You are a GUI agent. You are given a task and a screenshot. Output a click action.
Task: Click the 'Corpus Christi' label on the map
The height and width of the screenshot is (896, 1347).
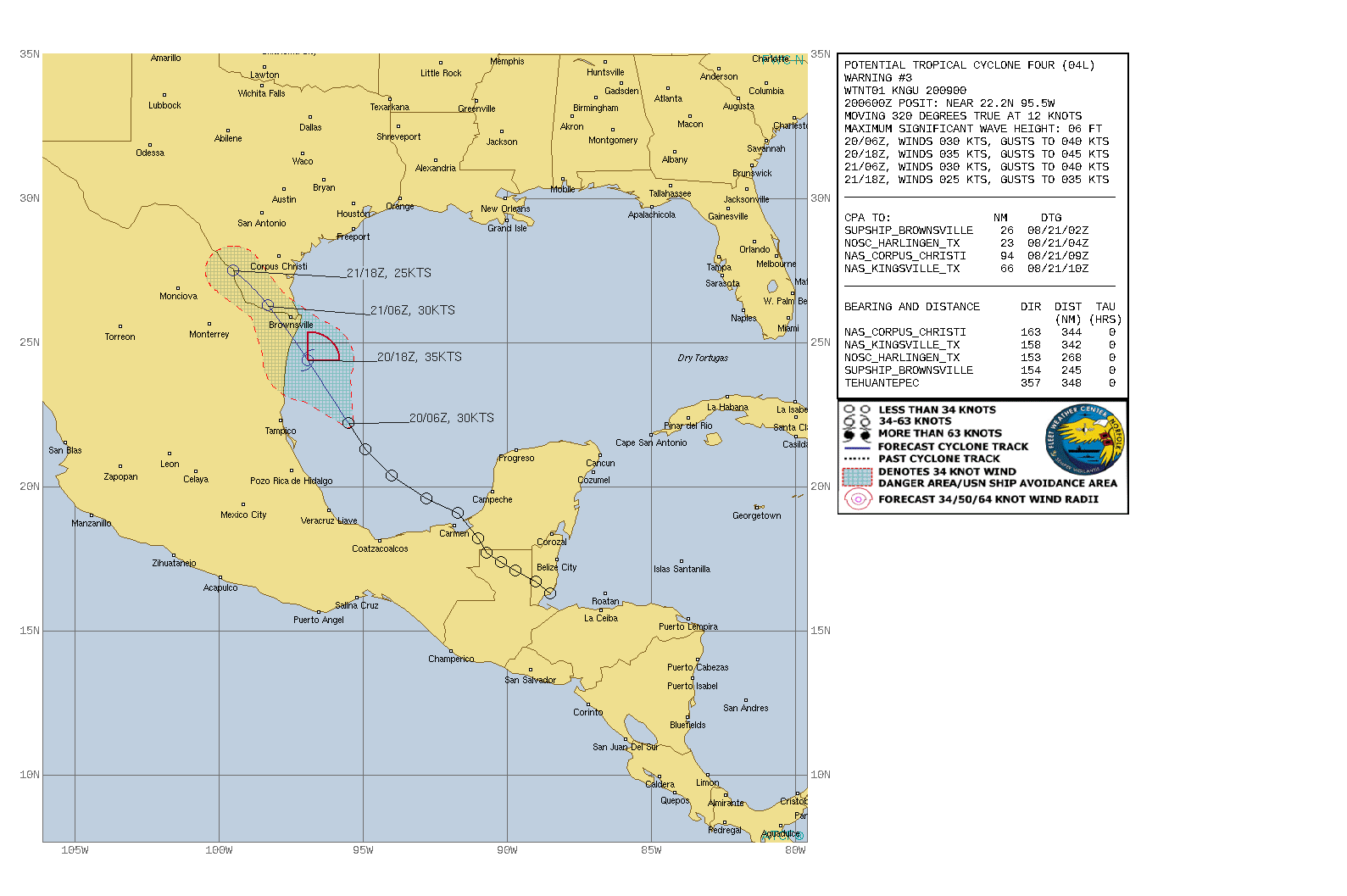(x=279, y=266)
